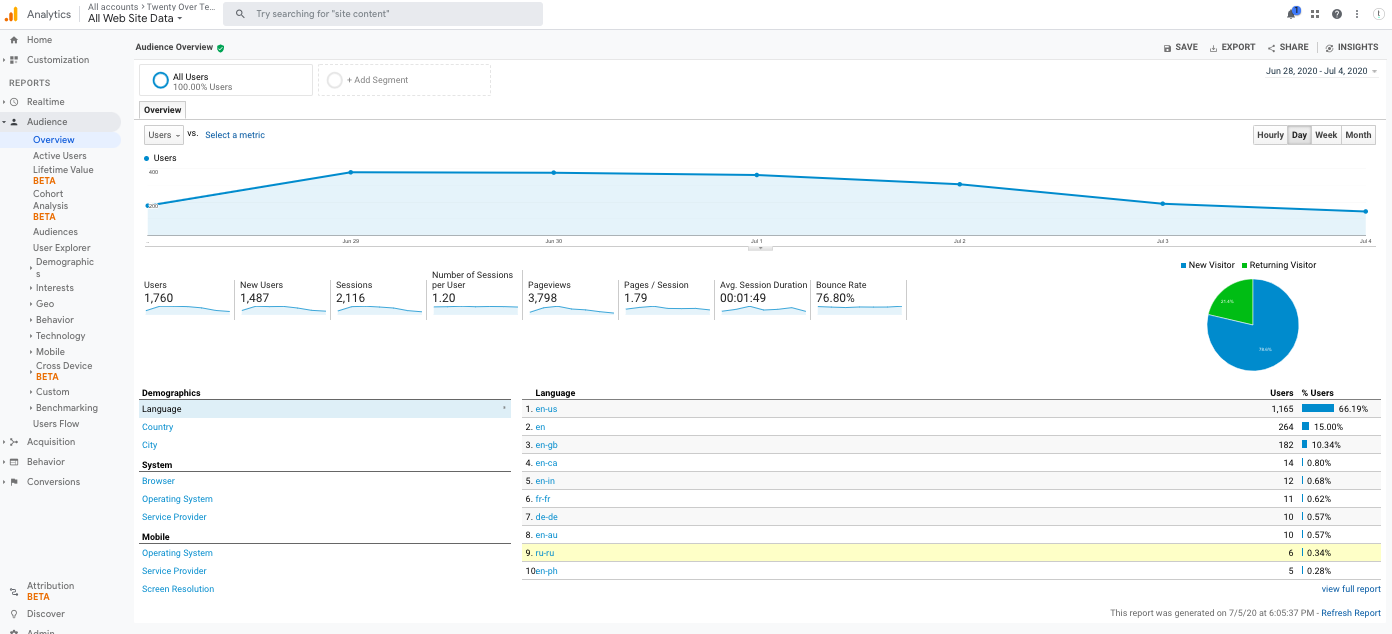Click the notifications bell icon
The width and height of the screenshot is (1392, 634).
[1292, 14]
